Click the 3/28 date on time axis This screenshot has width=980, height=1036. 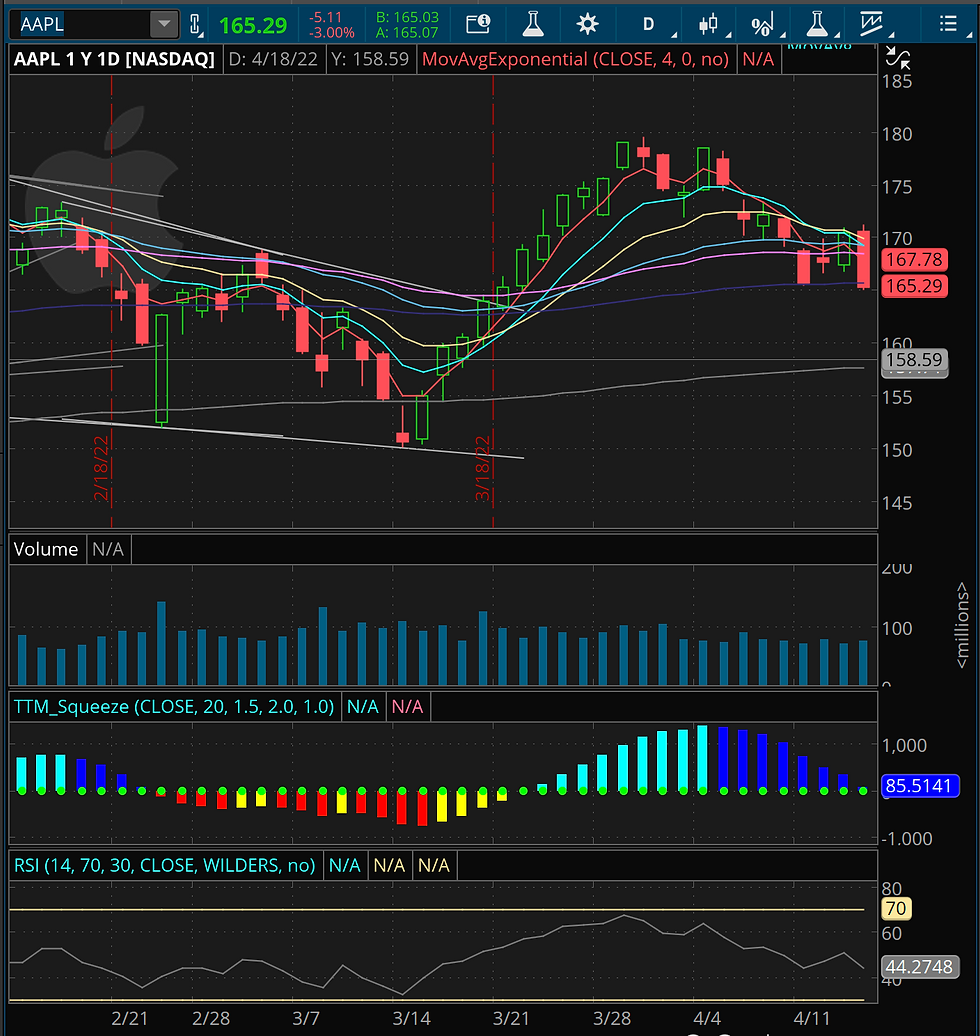coord(612,1018)
